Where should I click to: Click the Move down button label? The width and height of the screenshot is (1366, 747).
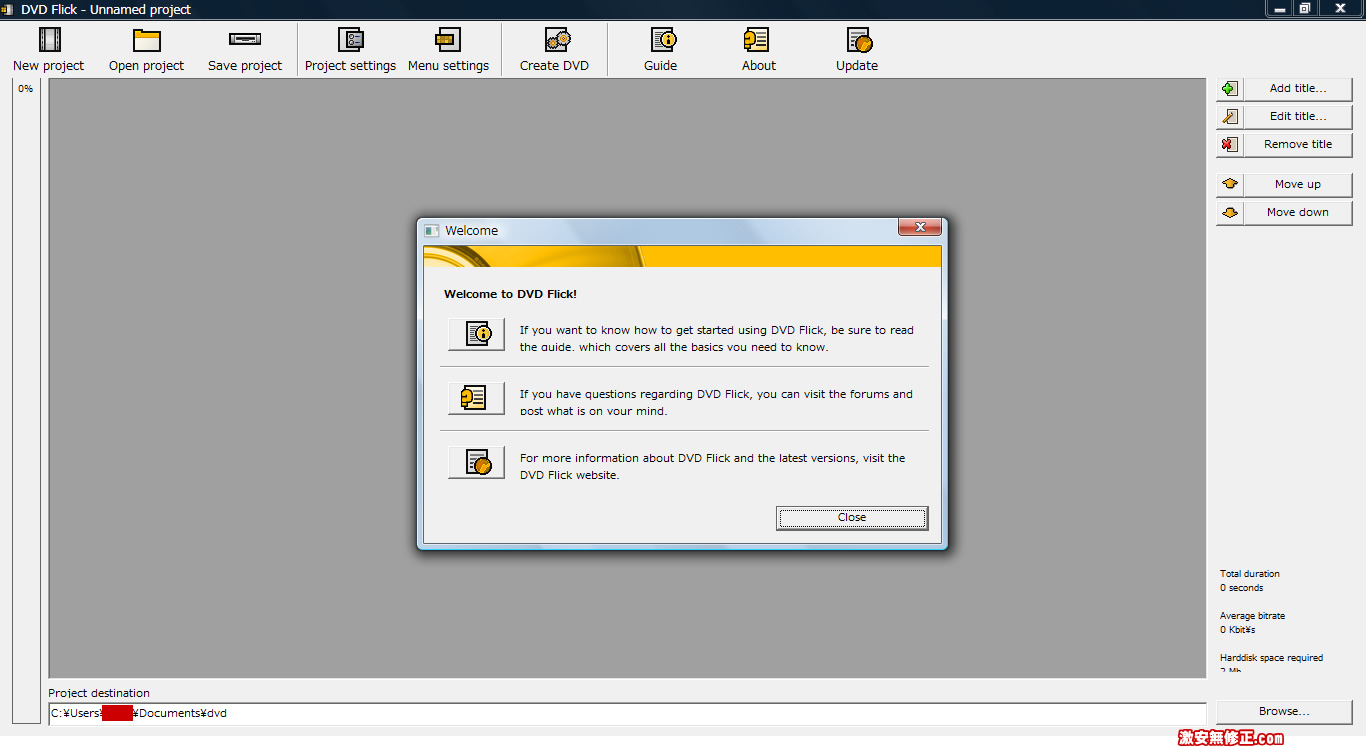pyautogui.click(x=1298, y=213)
